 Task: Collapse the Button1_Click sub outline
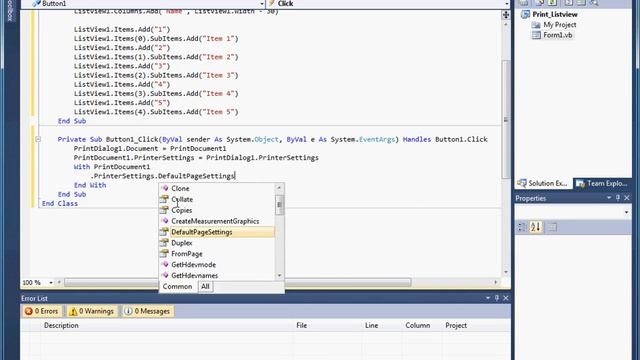point(38,139)
